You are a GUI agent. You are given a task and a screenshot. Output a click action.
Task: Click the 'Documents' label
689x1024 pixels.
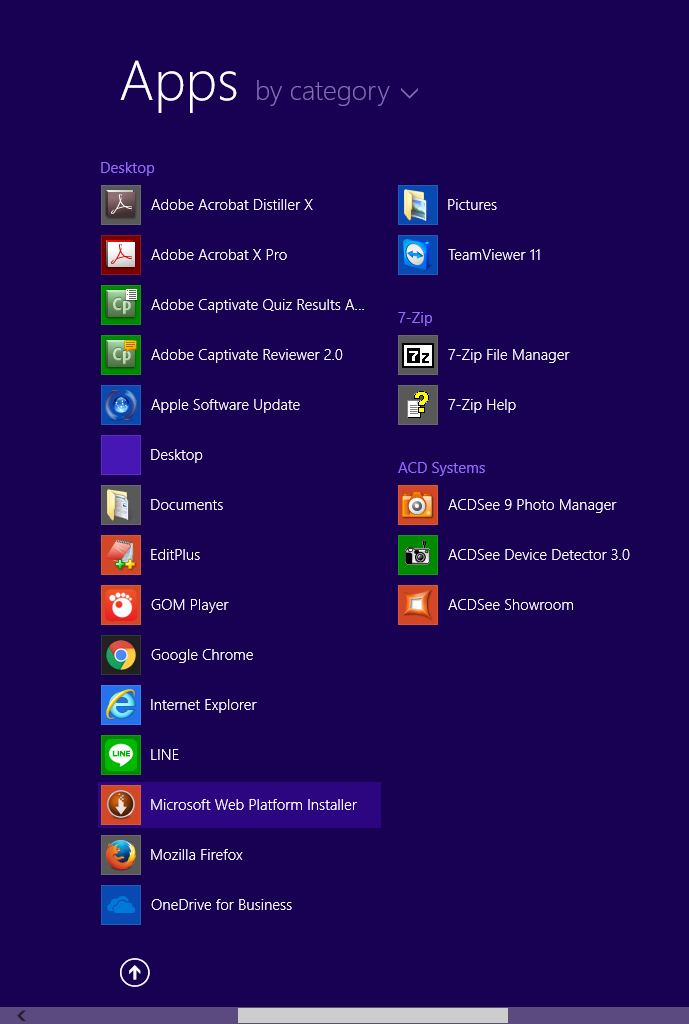[187, 505]
